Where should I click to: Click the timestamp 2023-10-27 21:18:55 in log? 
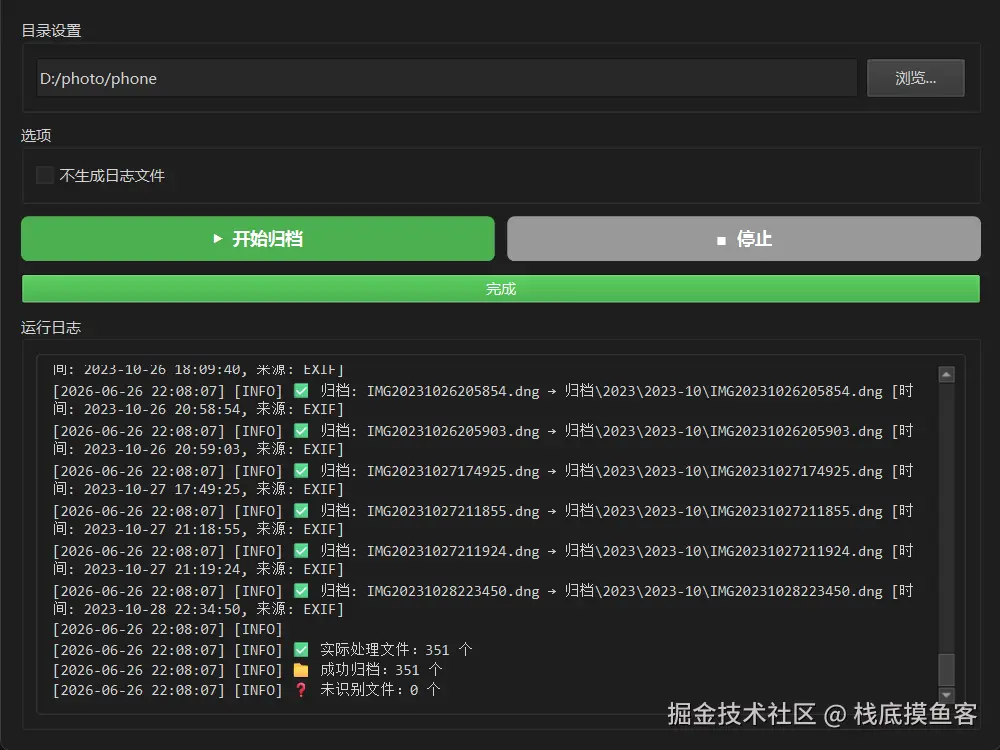pyautogui.click(x=162, y=529)
